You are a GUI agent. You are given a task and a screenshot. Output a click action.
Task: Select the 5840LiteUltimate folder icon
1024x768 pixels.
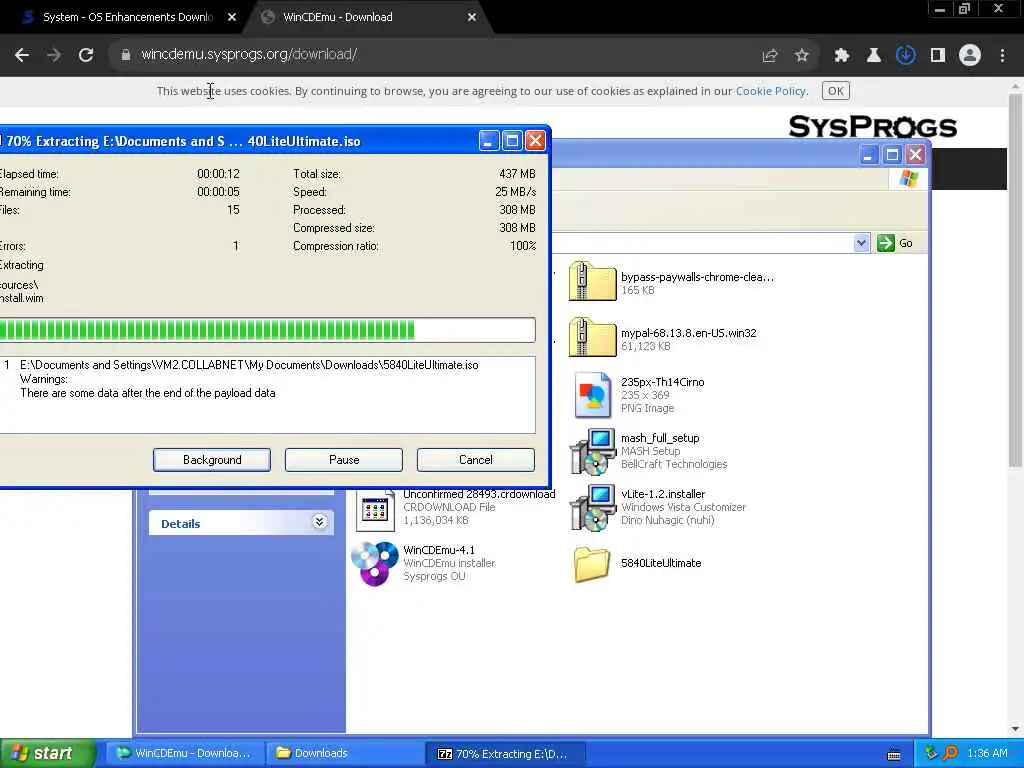[x=592, y=564]
